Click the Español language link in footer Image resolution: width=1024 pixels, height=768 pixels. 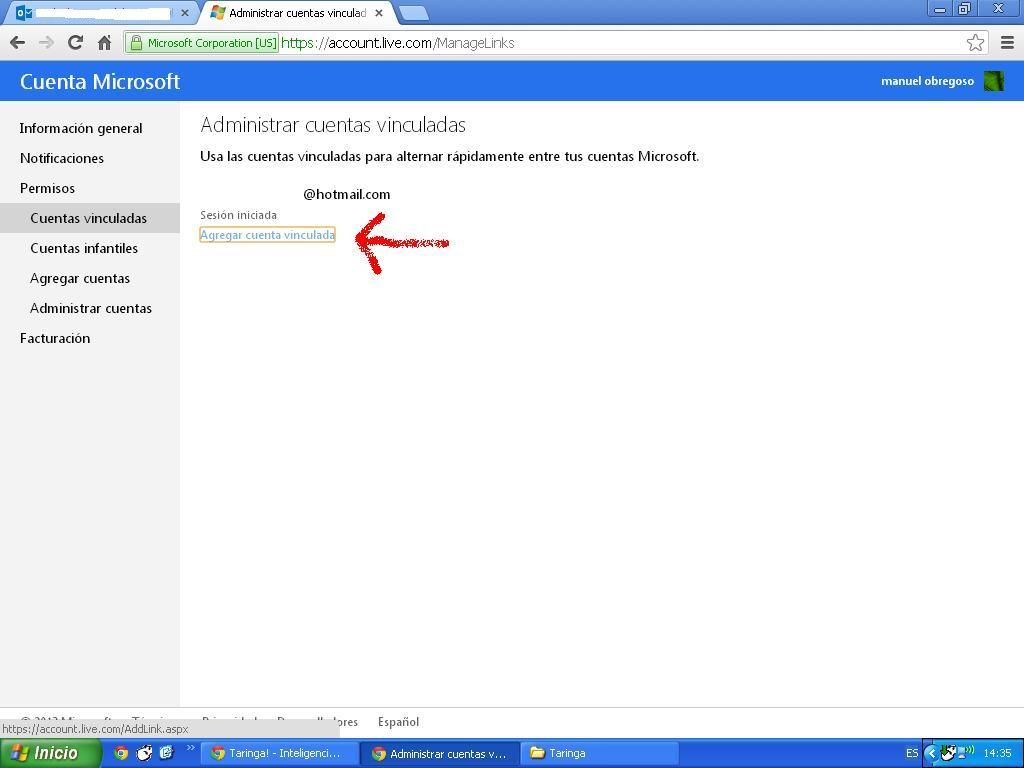(x=398, y=722)
